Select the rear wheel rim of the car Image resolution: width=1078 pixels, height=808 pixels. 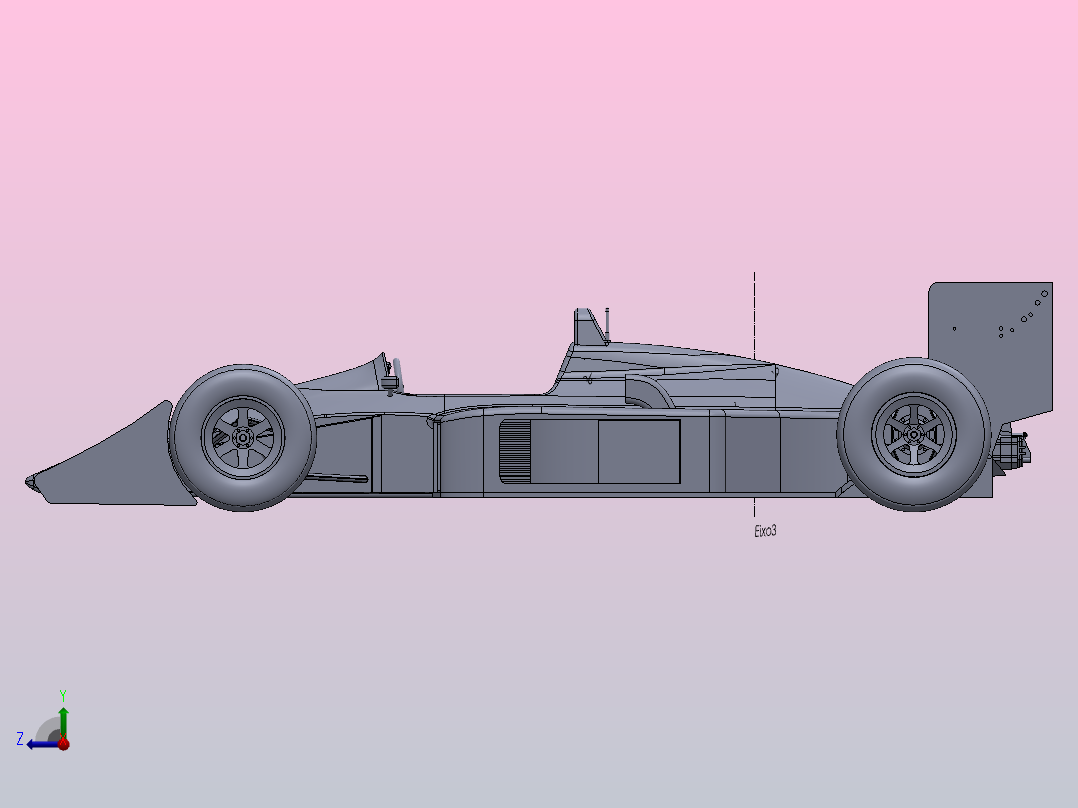[x=914, y=435]
